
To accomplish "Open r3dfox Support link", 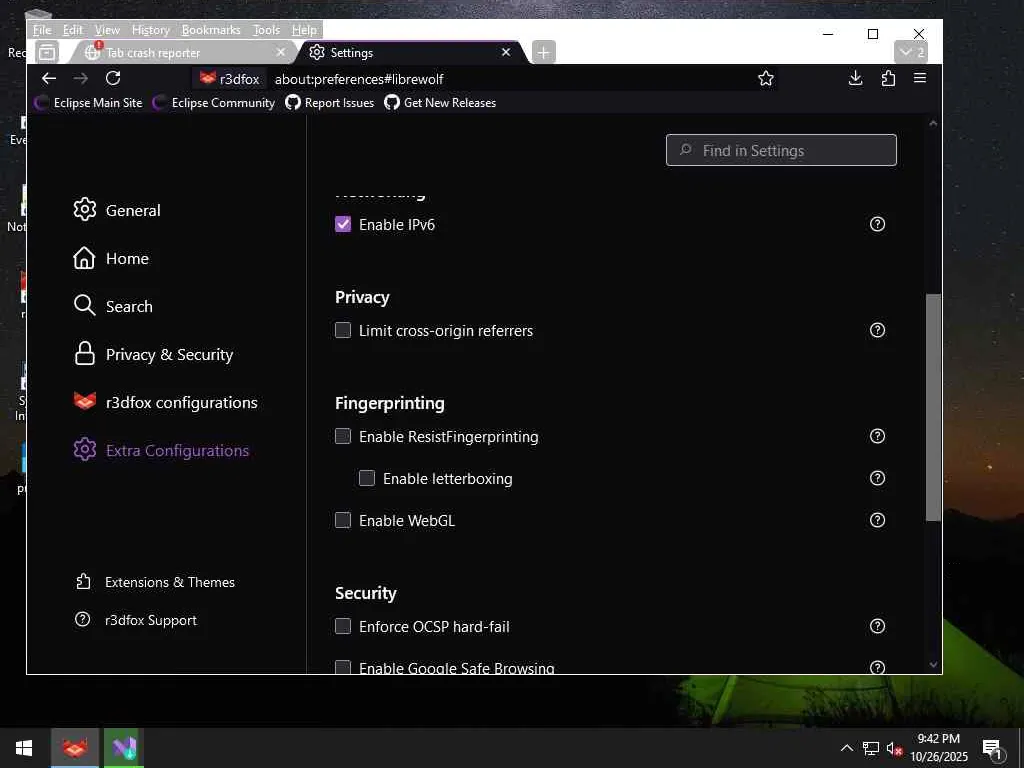I will click(x=136, y=620).
